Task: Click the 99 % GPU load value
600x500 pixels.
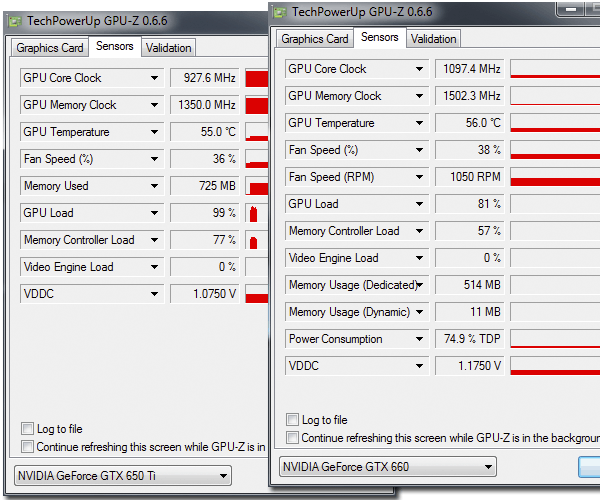Action: pos(205,213)
